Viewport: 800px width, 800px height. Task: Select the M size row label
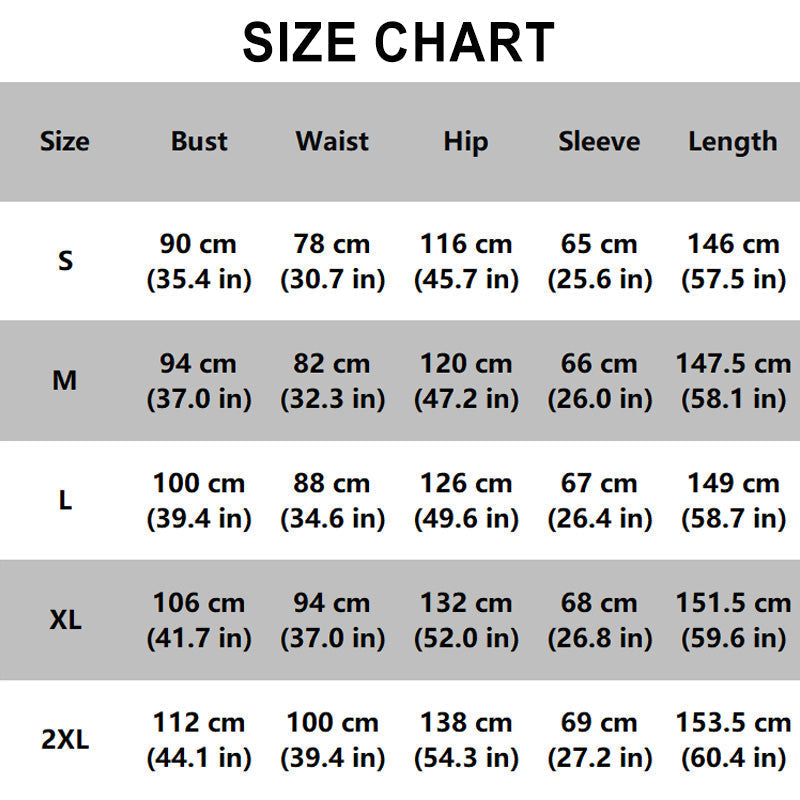65,381
